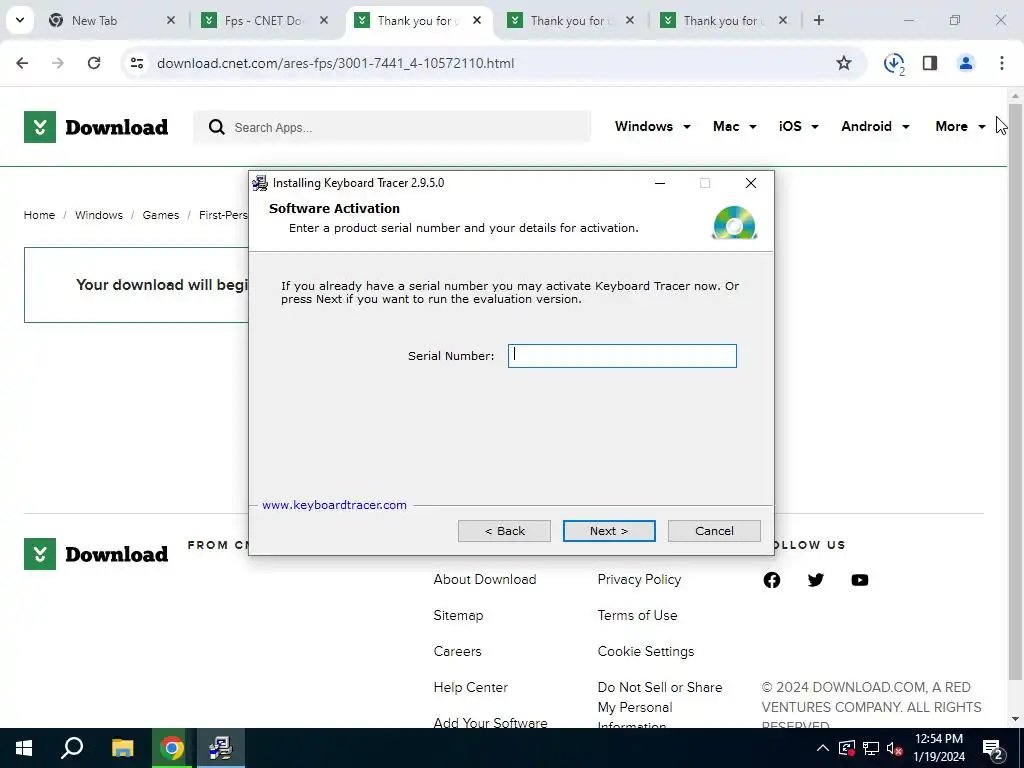Open Sitemap footer link
The image size is (1024, 768).
point(458,615)
